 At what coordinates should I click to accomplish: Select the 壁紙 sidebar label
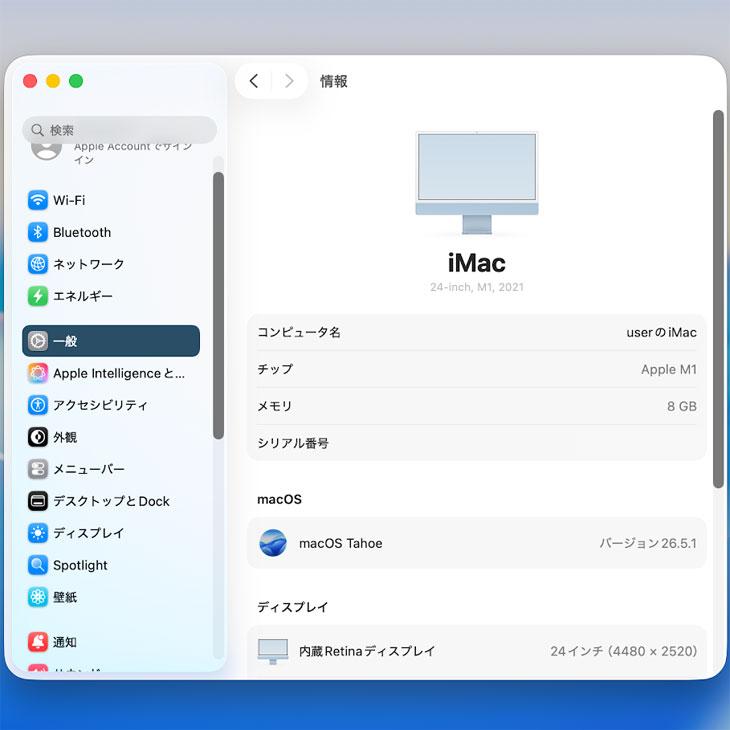[65, 597]
